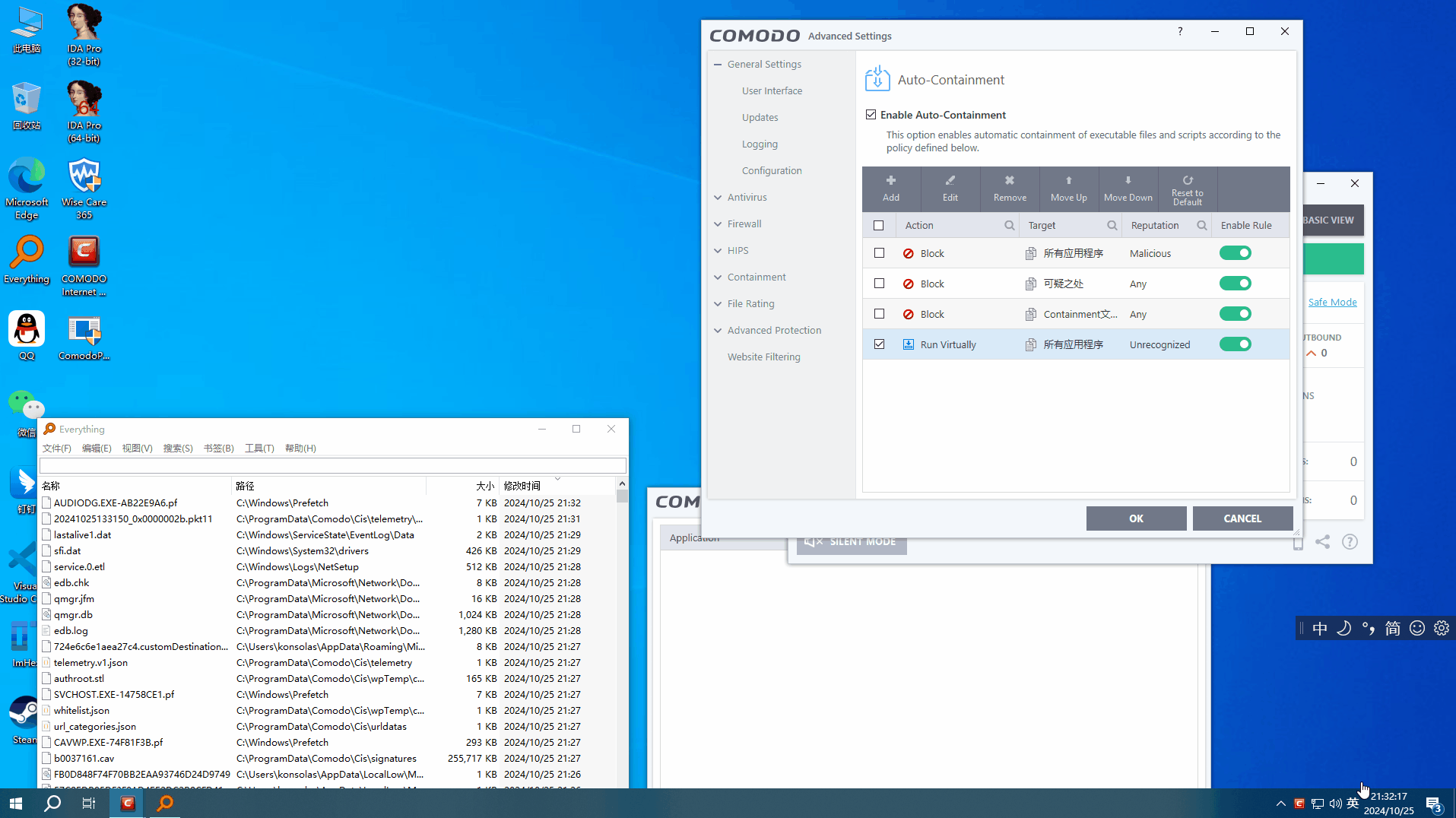Viewport: 1456px width, 818px height.
Task: Open Website Filtering settings page
Action: pos(763,357)
